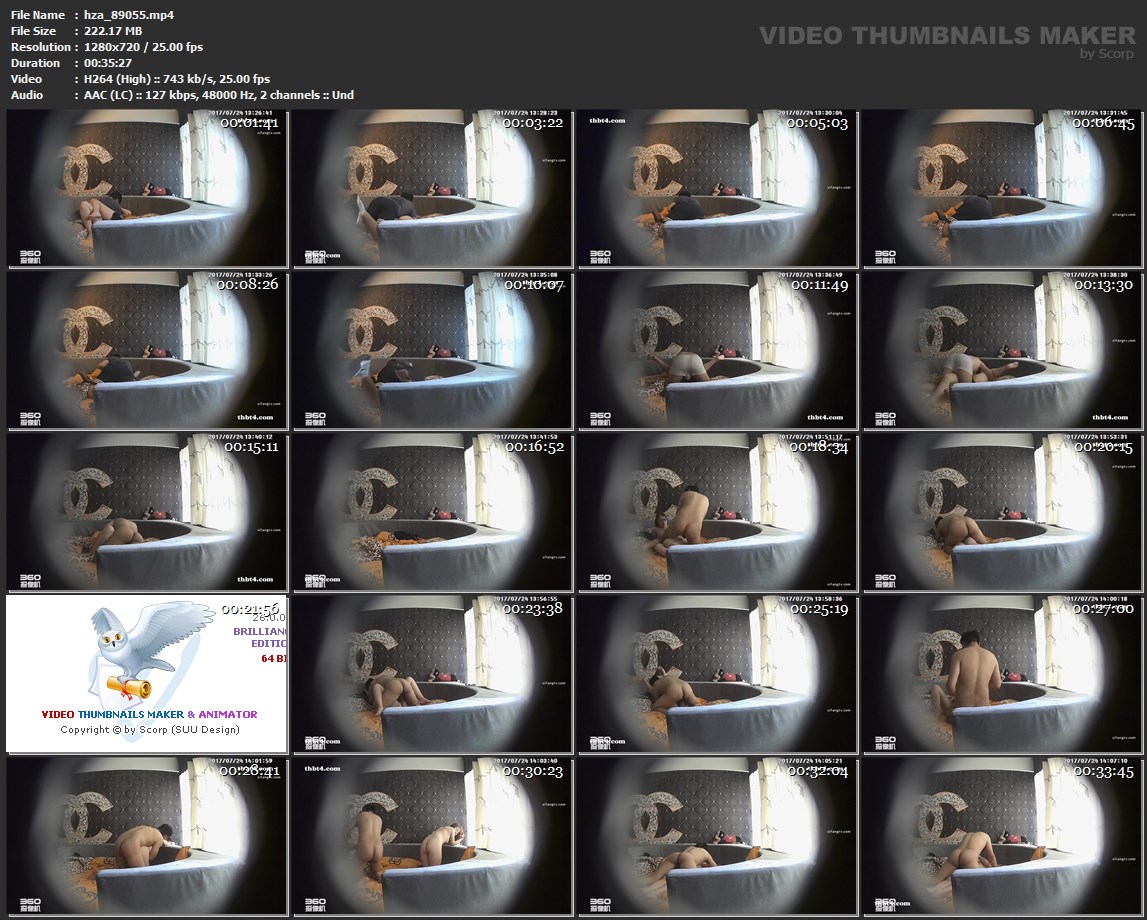This screenshot has width=1147, height=920.
Task: Open the thumbnail at timestamp 00:13:30
Action: [1003, 350]
